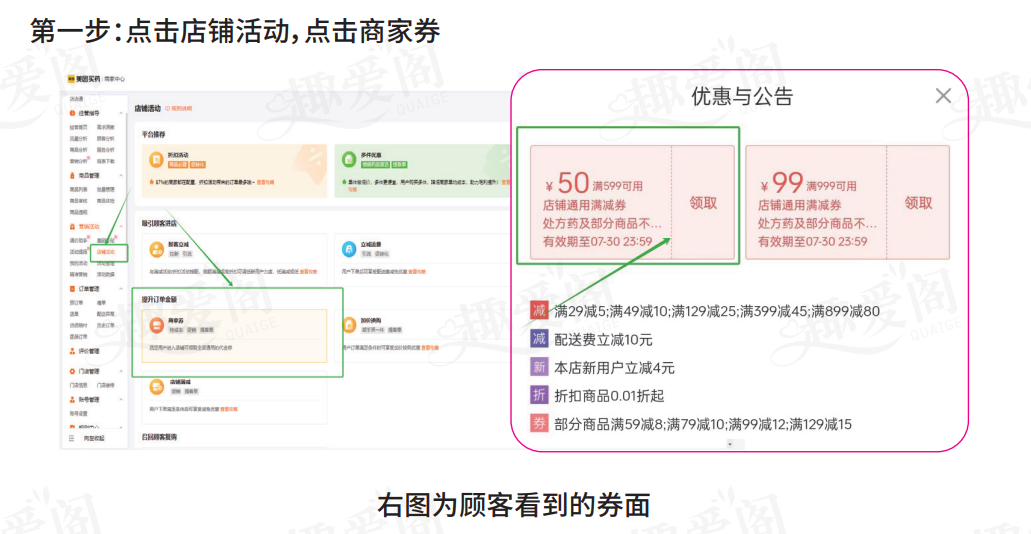
Task: Claim the ¥99 coupon with 领取
Action: pos(918,203)
